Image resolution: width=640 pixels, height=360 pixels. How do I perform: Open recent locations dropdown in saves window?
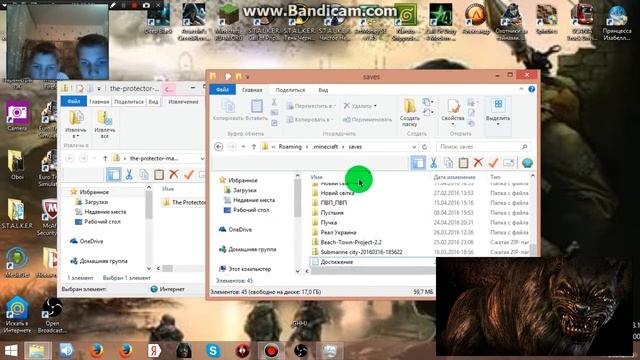click(x=243, y=147)
